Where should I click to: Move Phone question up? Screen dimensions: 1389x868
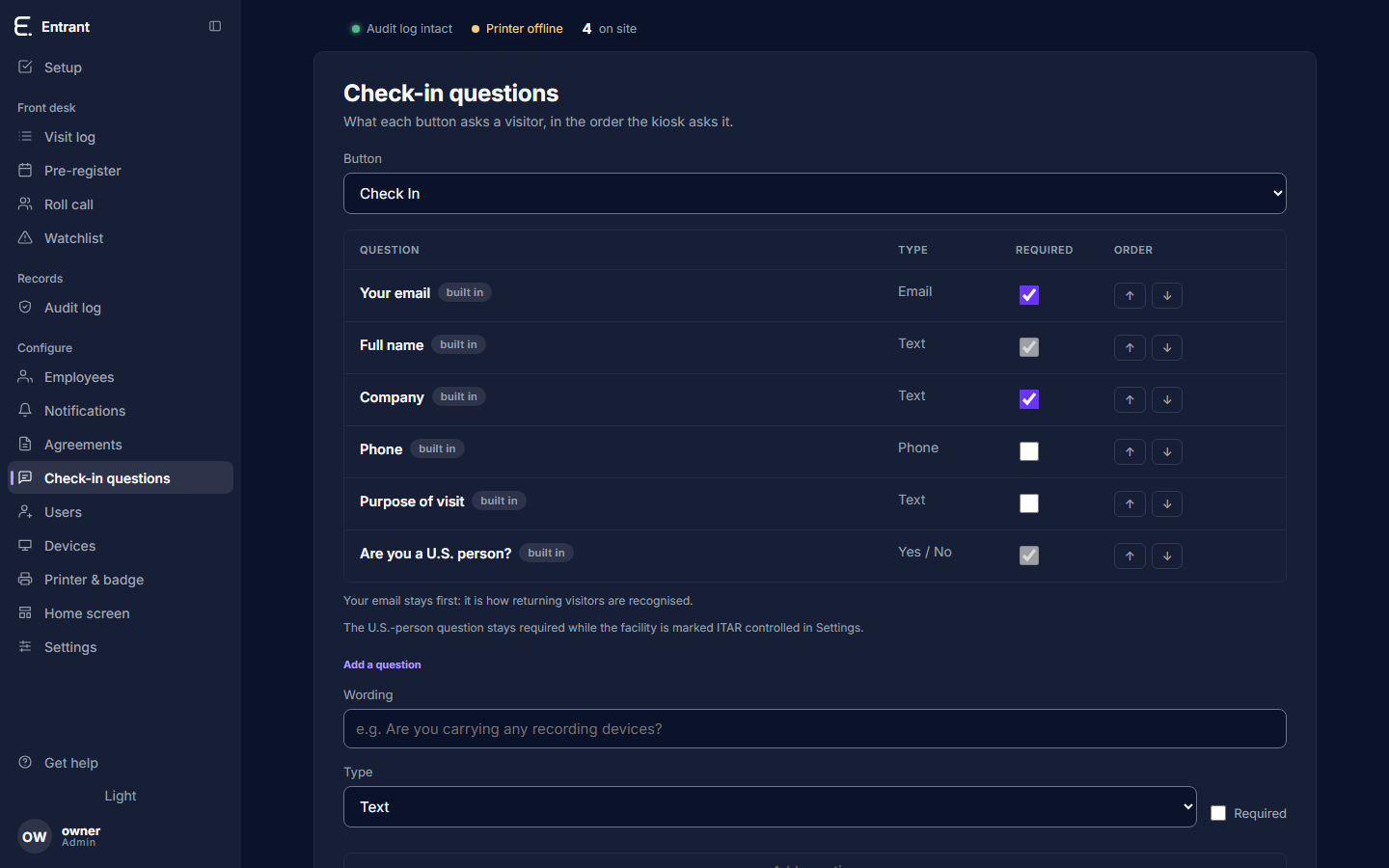(x=1130, y=451)
